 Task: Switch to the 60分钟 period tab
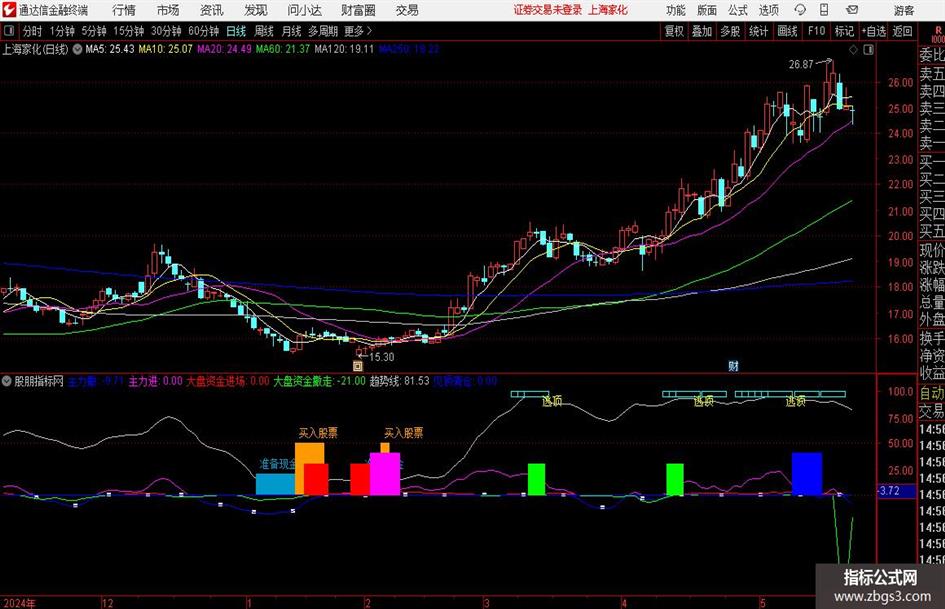(x=203, y=31)
